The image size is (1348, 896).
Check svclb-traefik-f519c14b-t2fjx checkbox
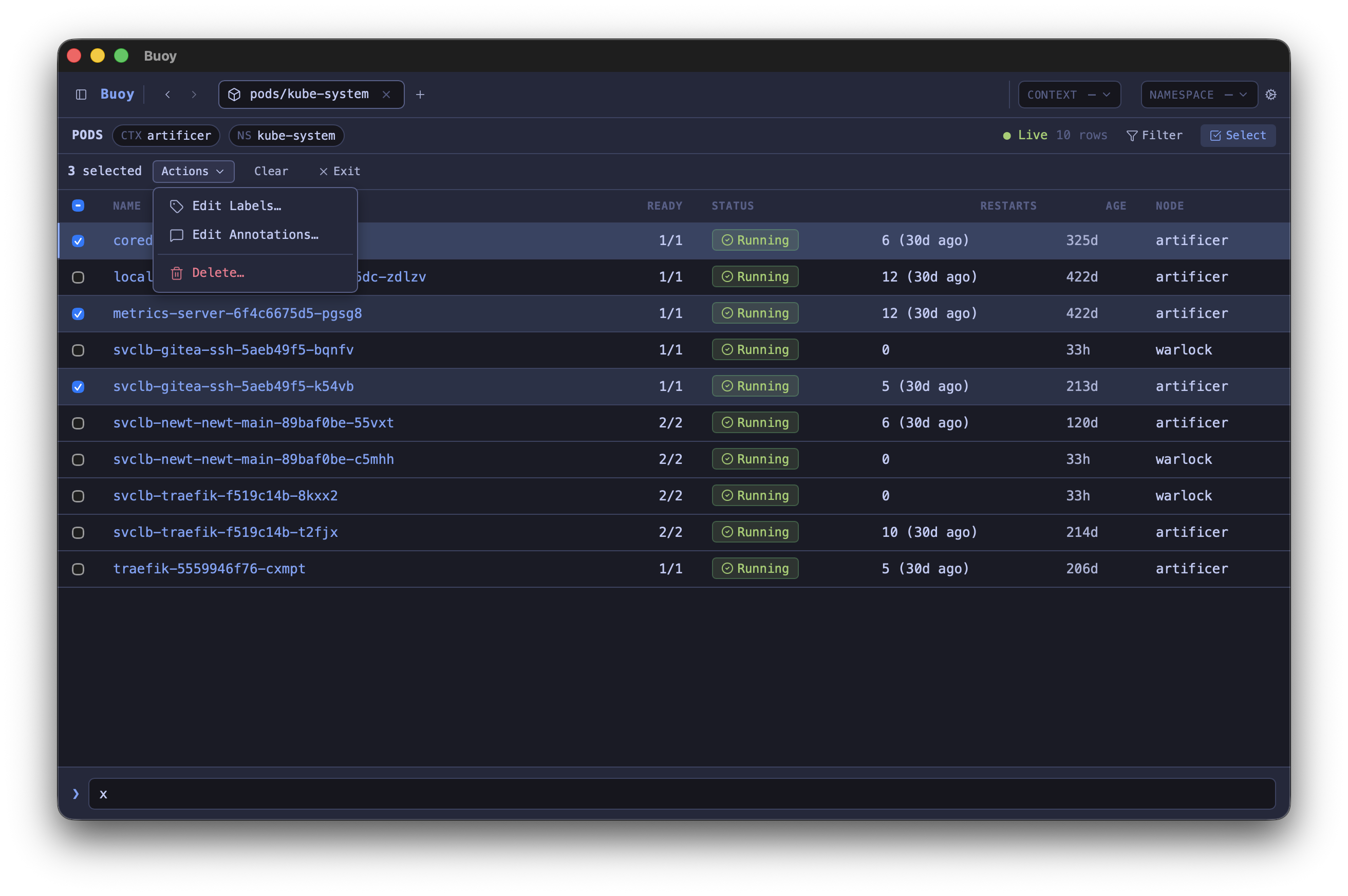tap(78, 533)
